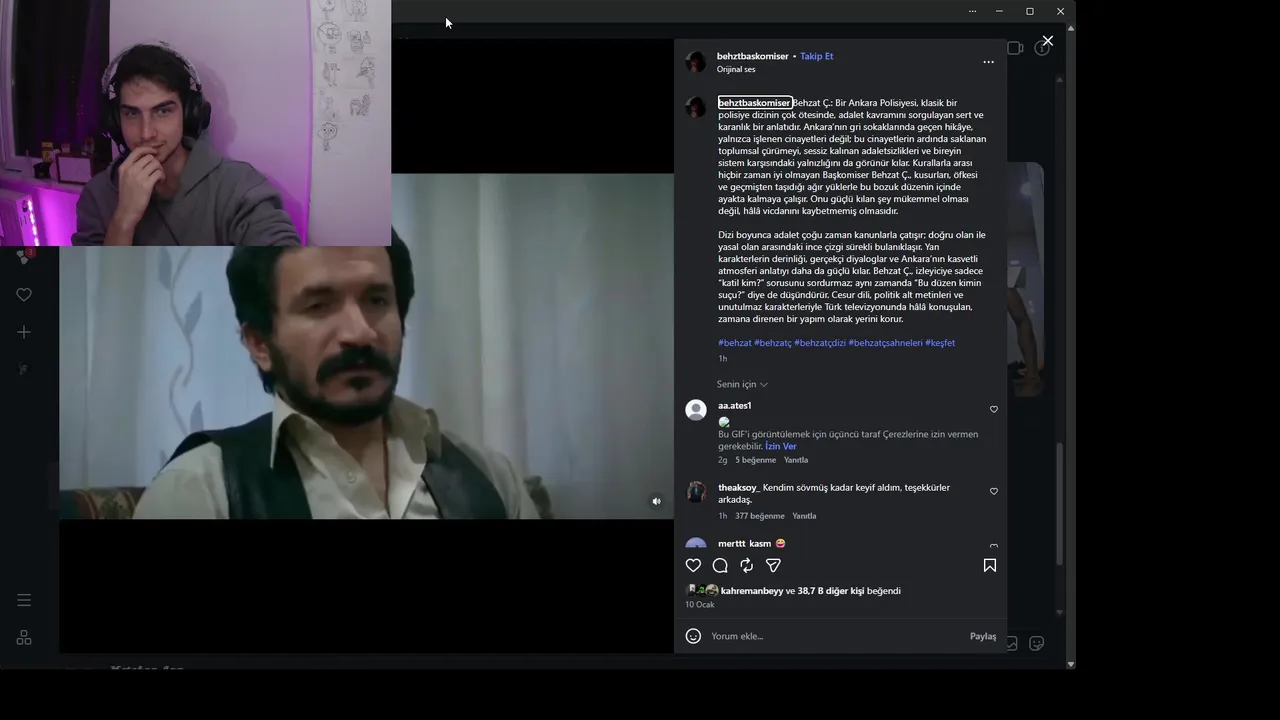The height and width of the screenshot is (720, 1280).
Task: Click '10 Ocak' post date
Action: [x=700, y=605]
